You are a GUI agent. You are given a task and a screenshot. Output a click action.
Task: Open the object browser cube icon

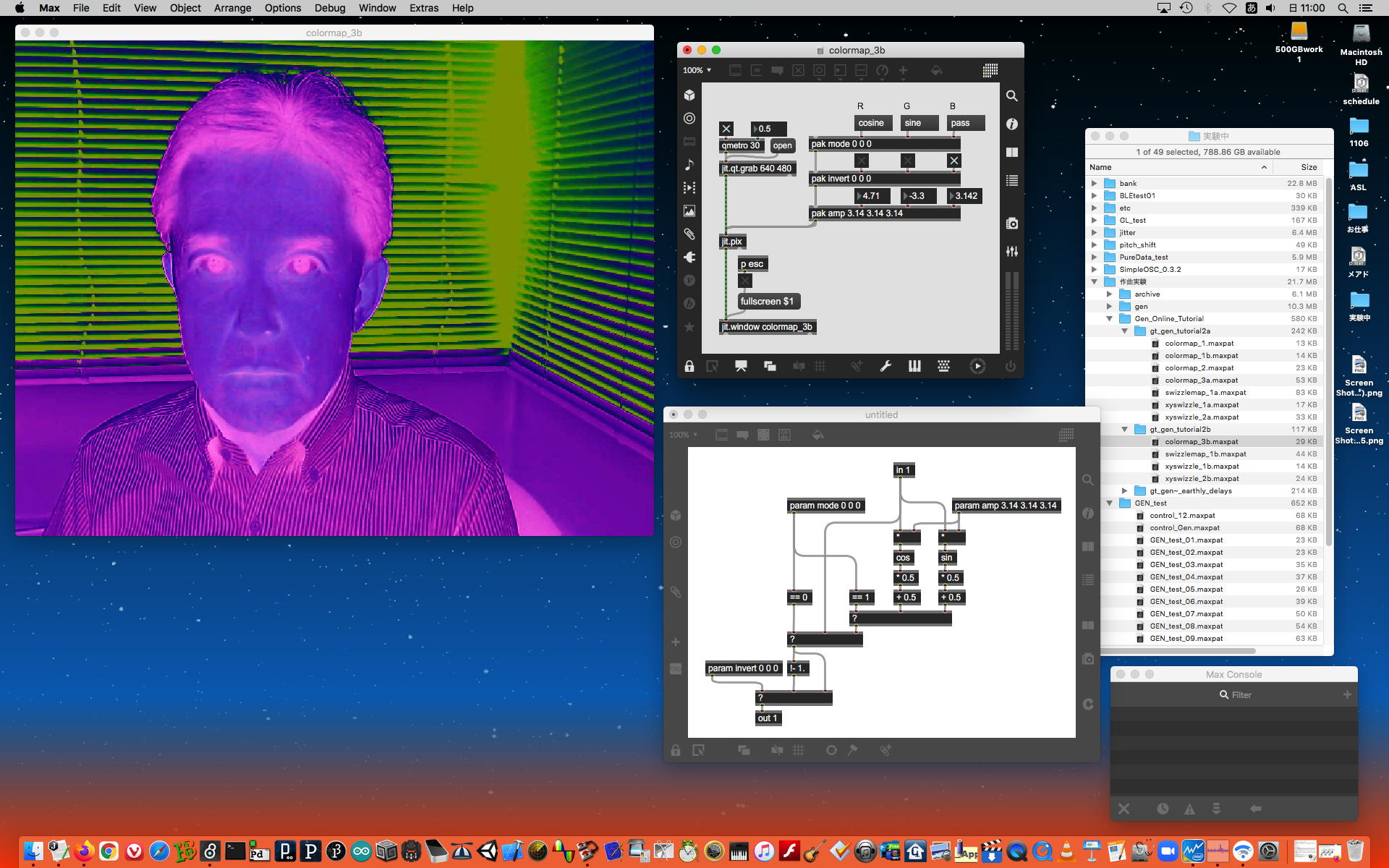point(689,95)
